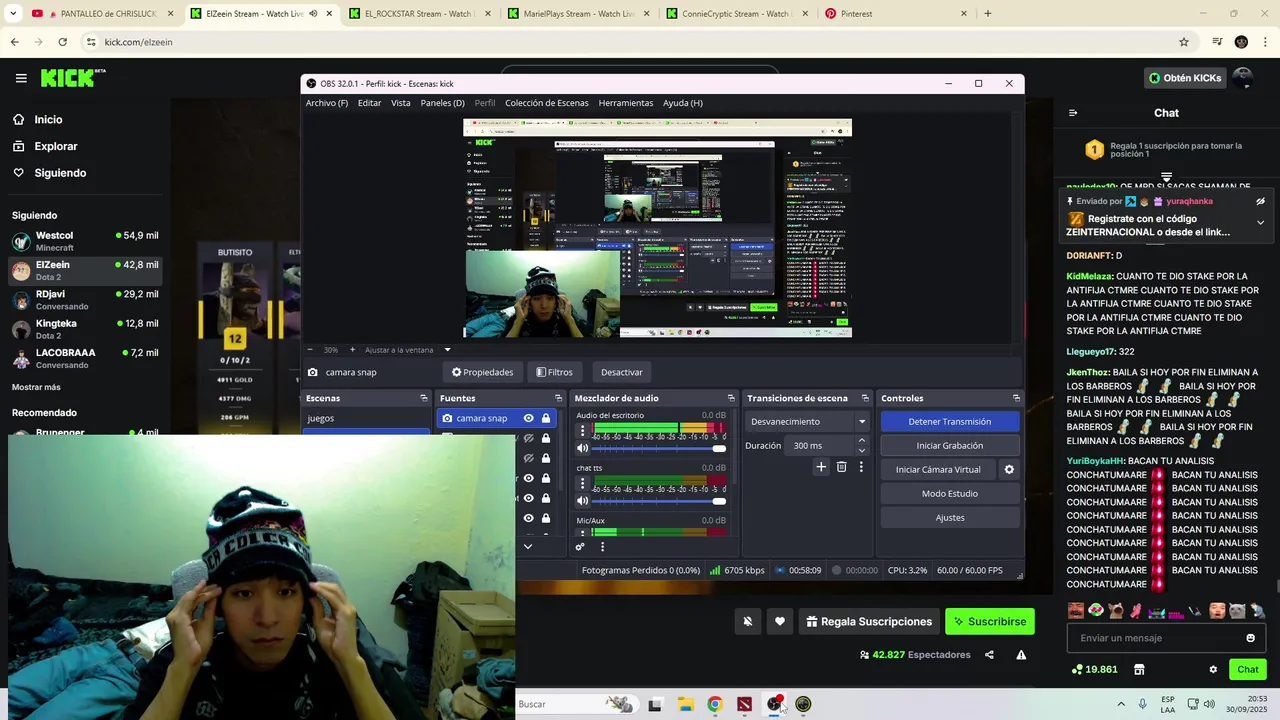The width and height of the screenshot is (1280, 720).
Task: Open virtual camera settings gear
Action: pyautogui.click(x=1009, y=470)
